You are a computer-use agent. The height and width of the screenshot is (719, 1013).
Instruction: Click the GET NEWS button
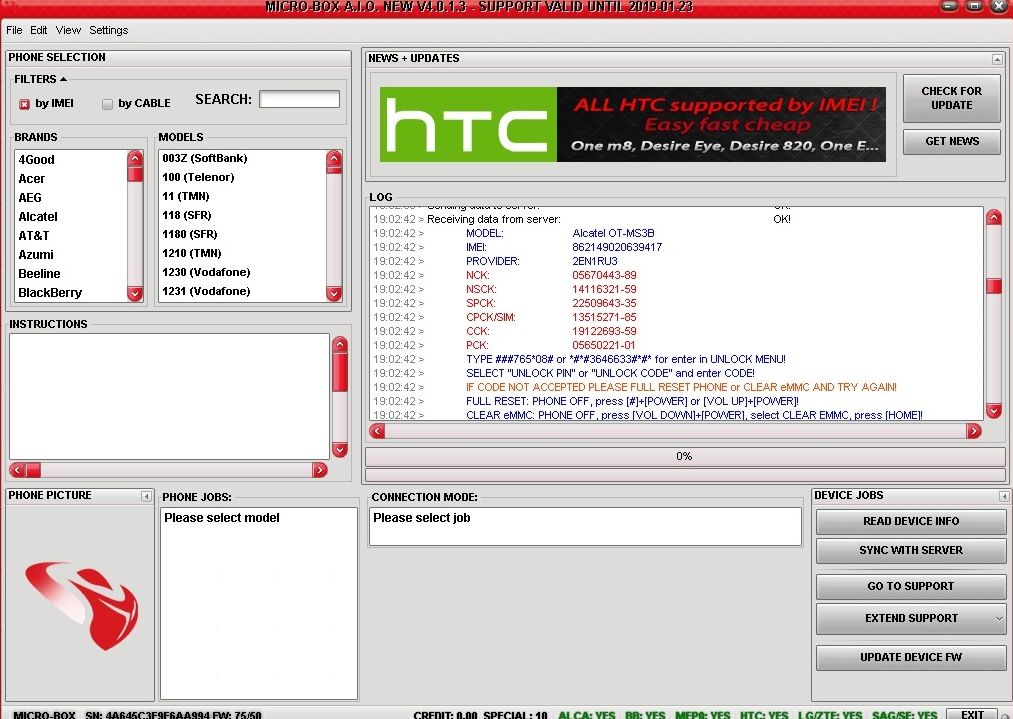coord(952,141)
